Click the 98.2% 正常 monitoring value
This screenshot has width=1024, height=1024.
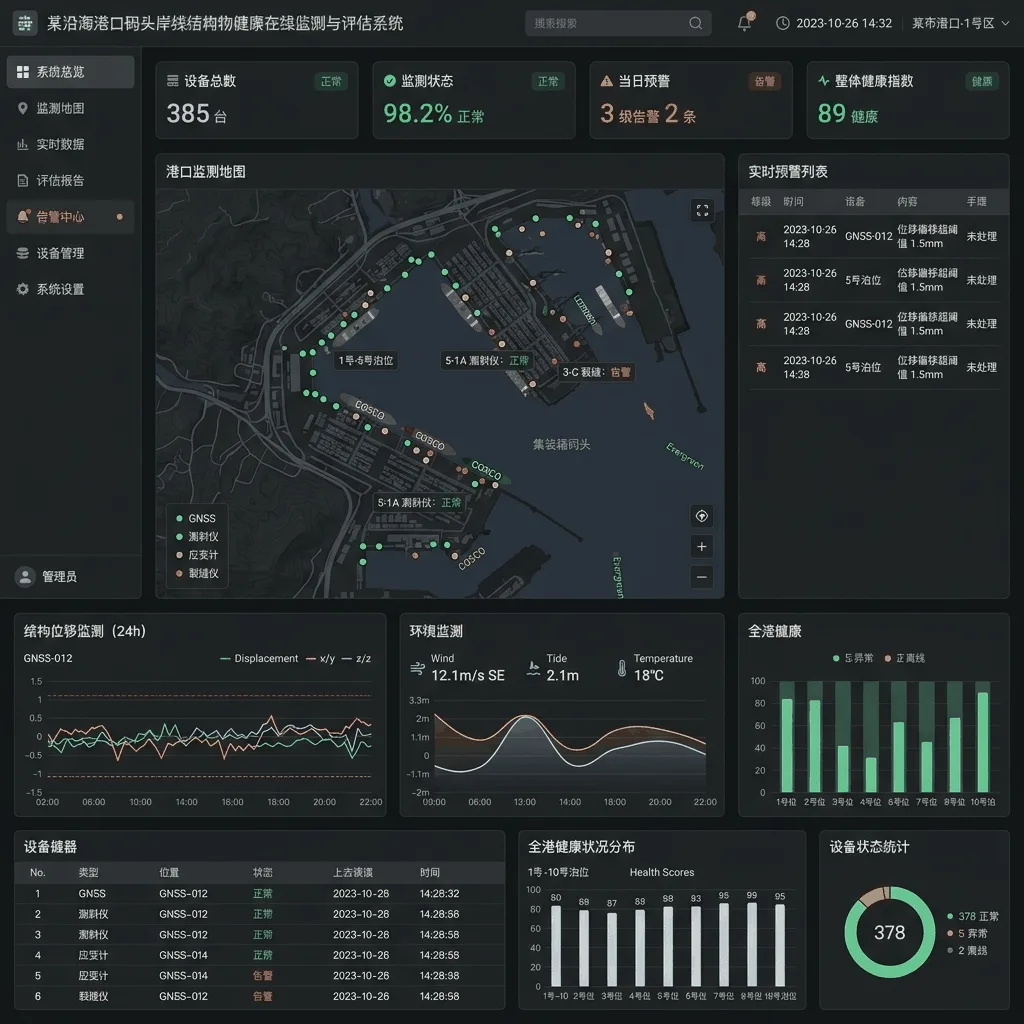[x=434, y=114]
